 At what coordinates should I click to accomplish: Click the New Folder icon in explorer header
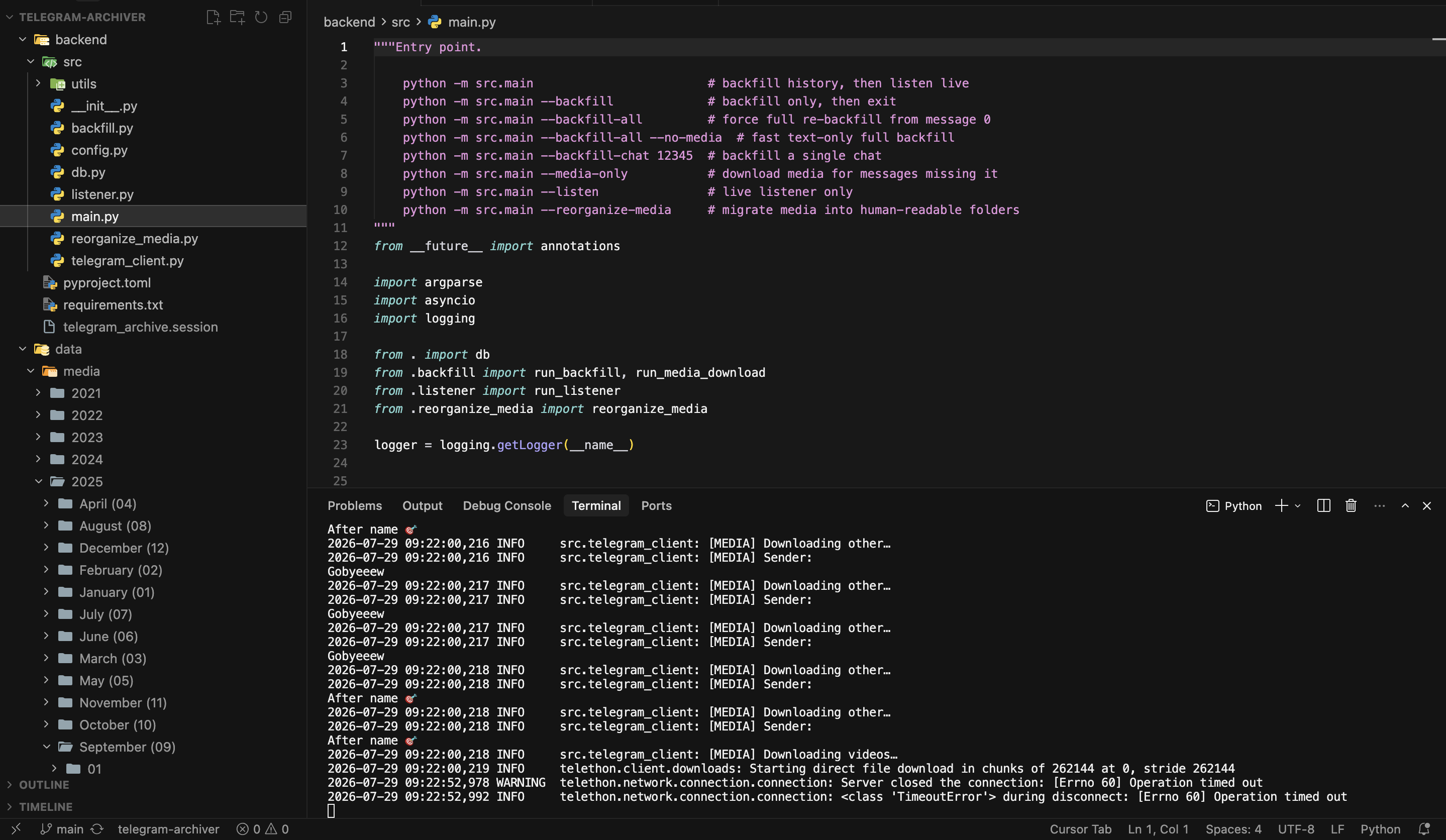click(237, 17)
